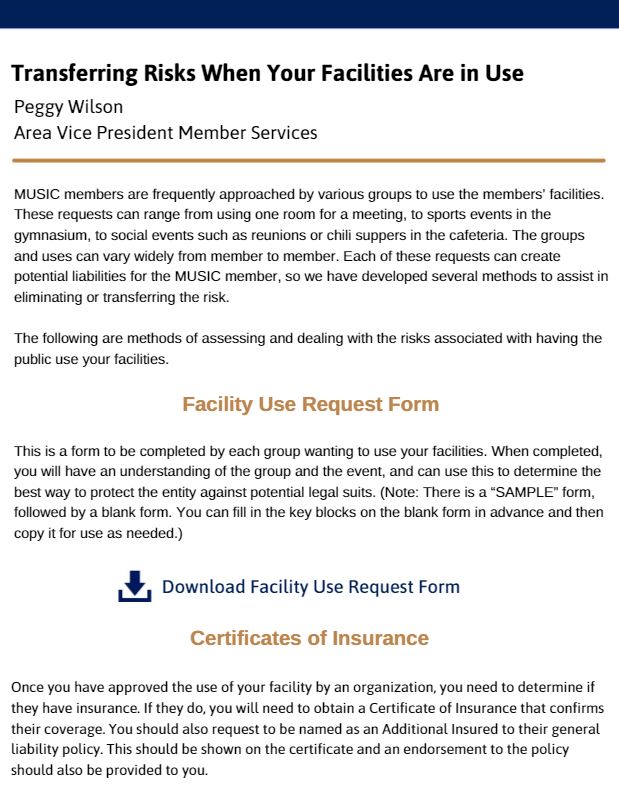Click the Certificates of Insurance heading
This screenshot has height=801, width=619.
click(310, 638)
